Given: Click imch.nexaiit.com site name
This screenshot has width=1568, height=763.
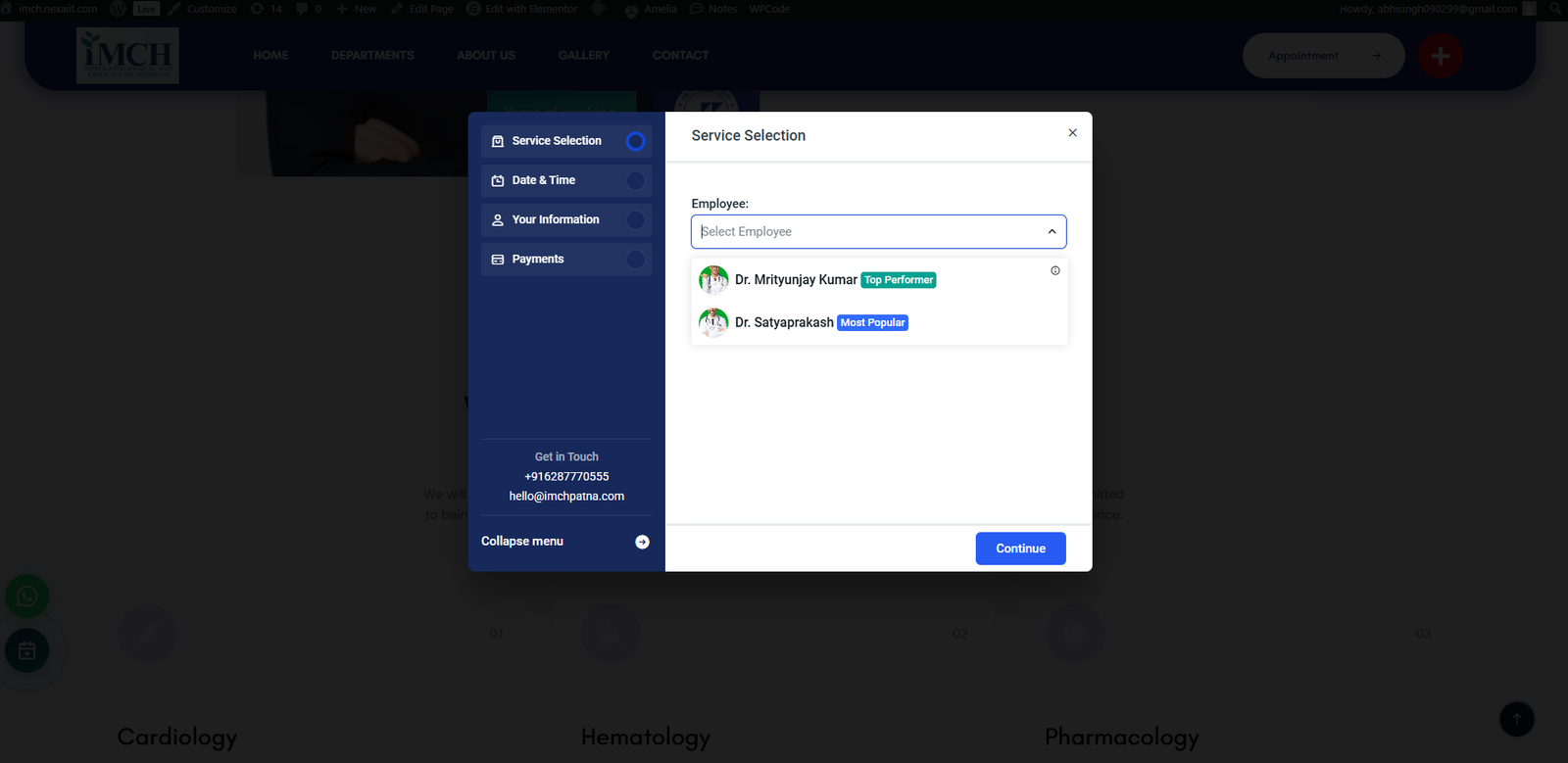Looking at the screenshot, I should tap(58, 9).
